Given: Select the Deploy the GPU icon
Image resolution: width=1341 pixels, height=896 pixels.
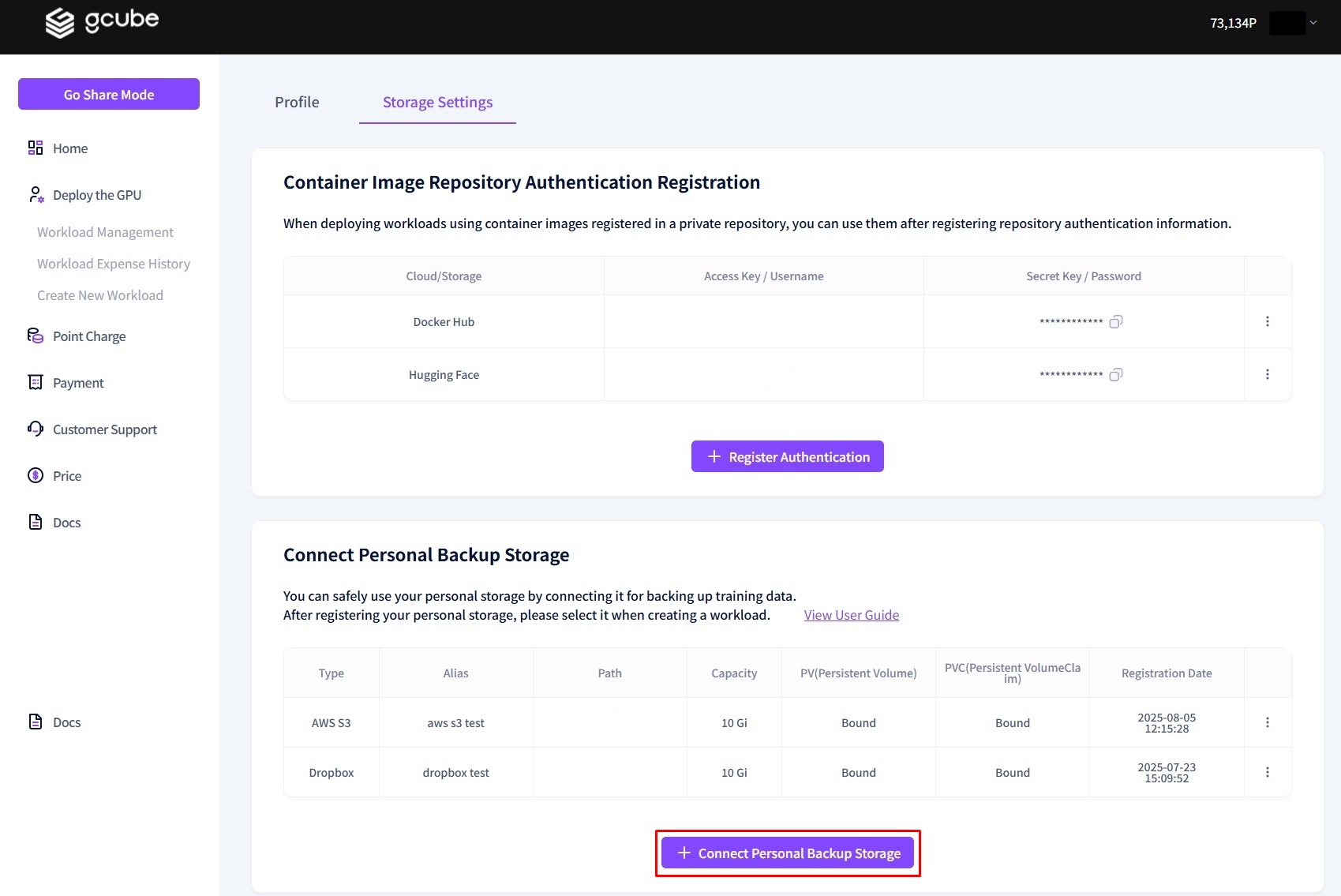Looking at the screenshot, I should [x=35, y=194].
